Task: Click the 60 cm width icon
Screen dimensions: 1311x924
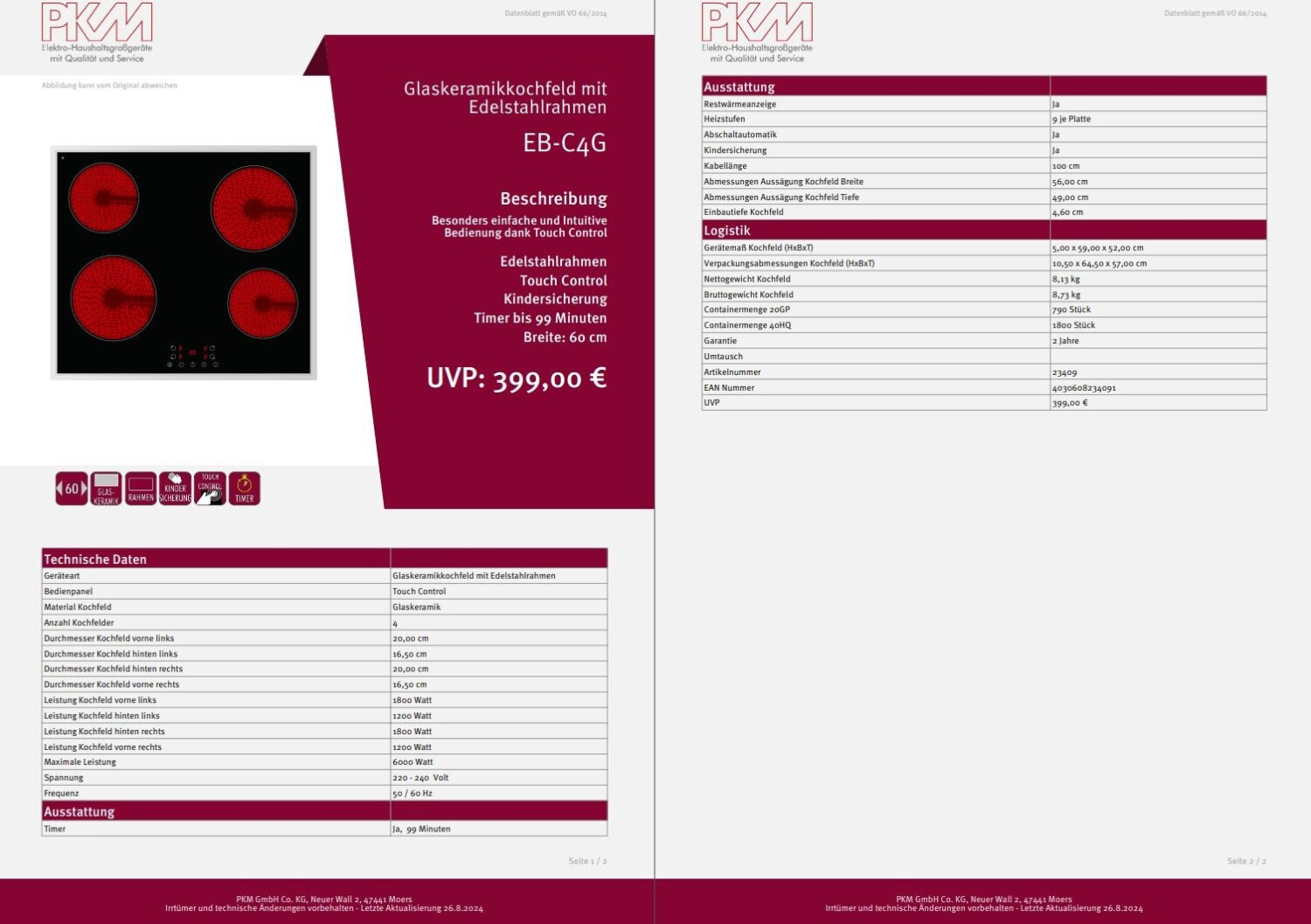Action: tap(72, 489)
